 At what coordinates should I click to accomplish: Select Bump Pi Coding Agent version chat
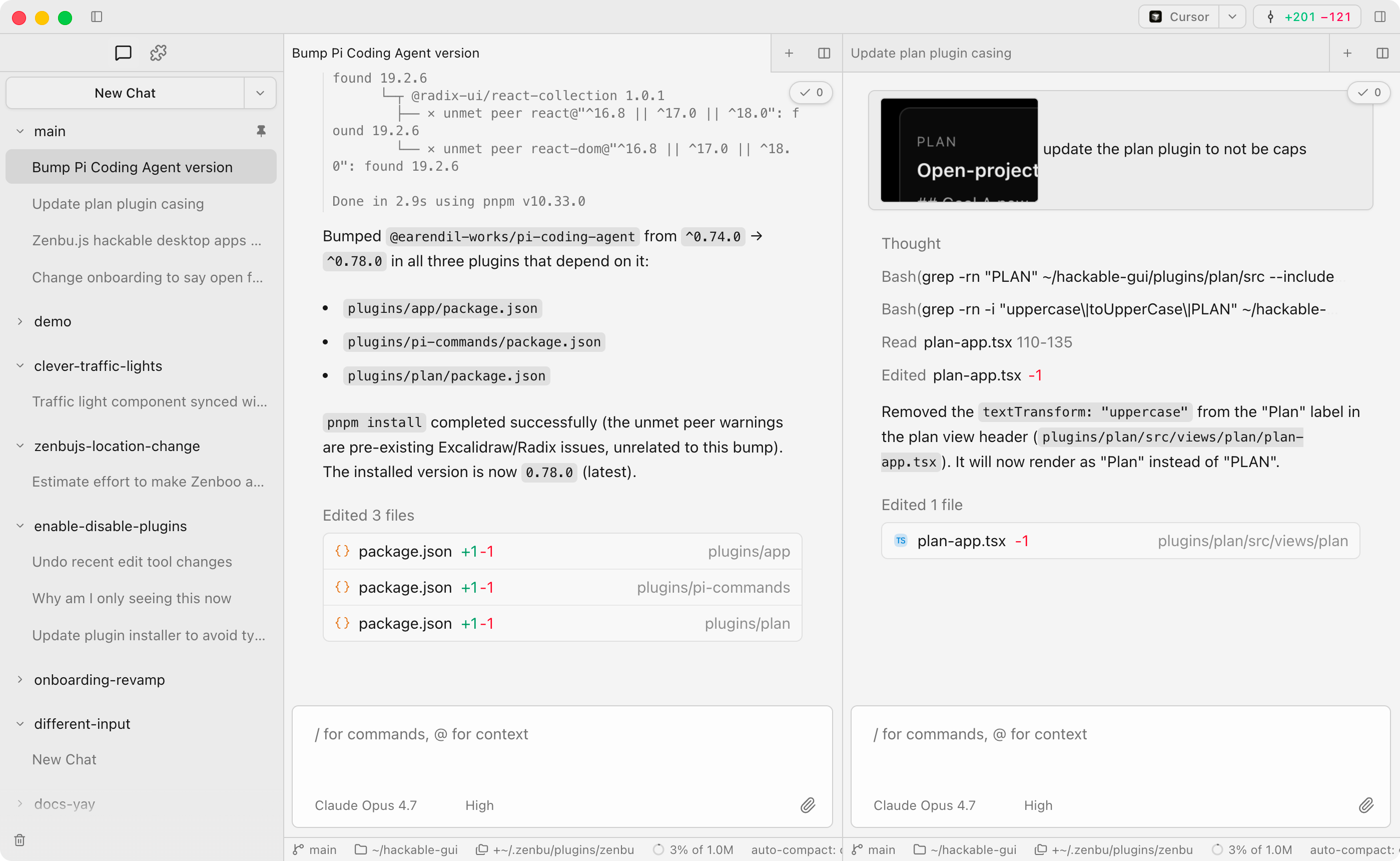[141, 167]
